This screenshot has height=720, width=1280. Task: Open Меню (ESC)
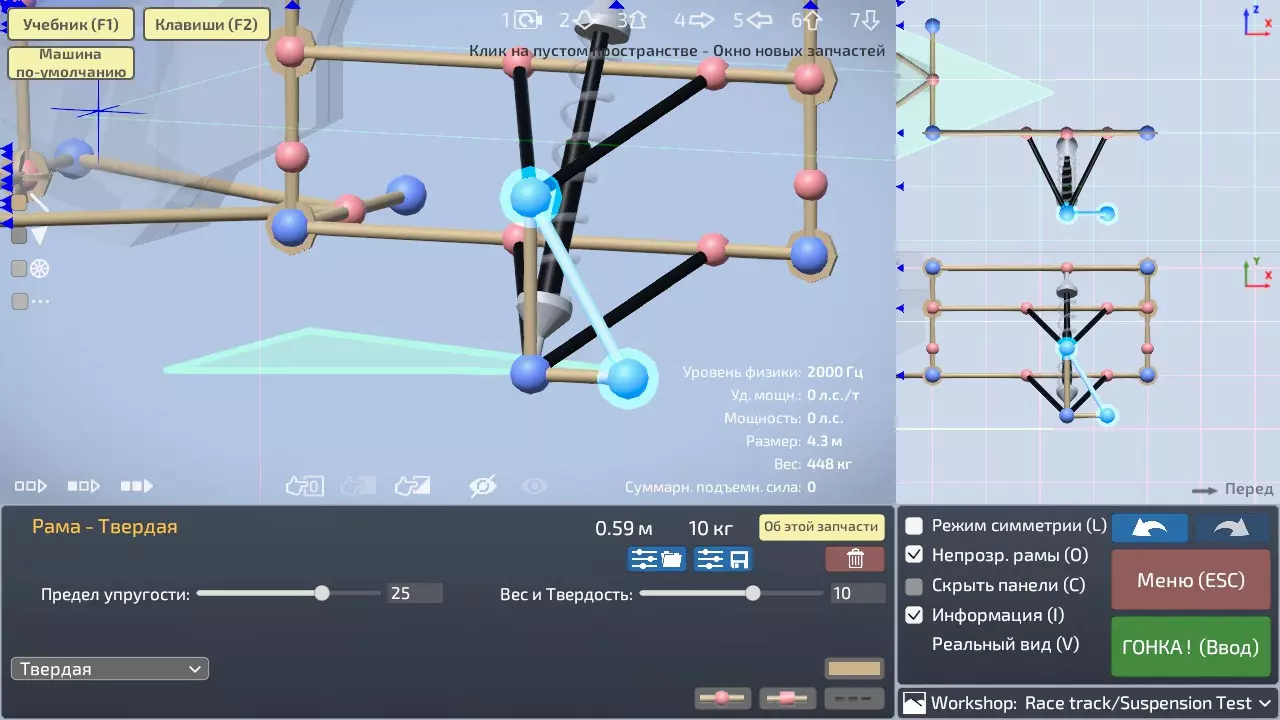coord(1191,580)
